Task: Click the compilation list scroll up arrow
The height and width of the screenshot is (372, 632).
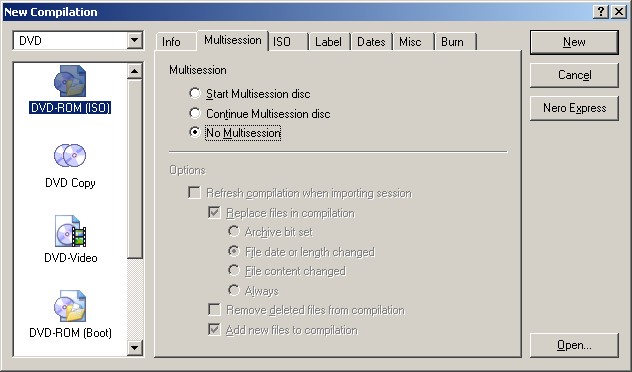Action: pos(135,71)
